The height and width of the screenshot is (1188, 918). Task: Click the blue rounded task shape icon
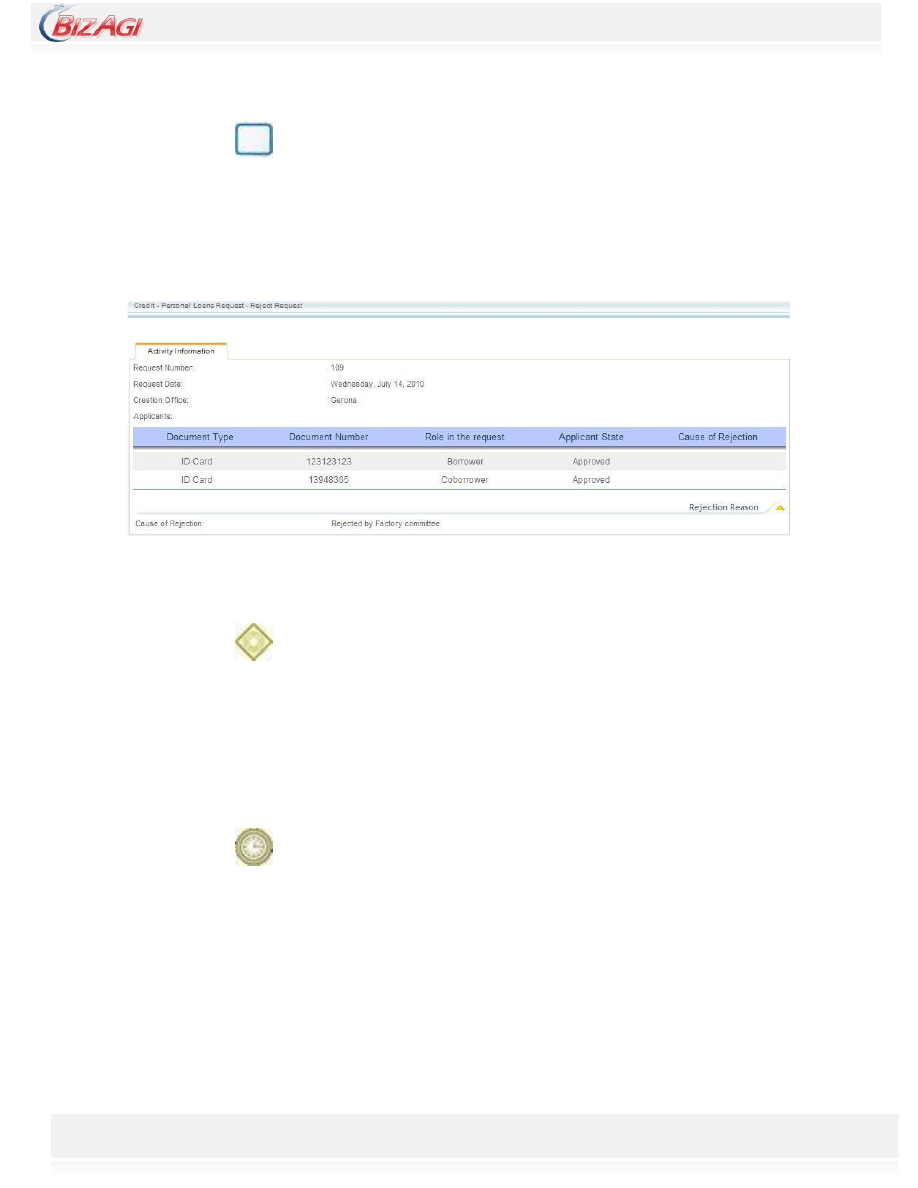click(254, 140)
